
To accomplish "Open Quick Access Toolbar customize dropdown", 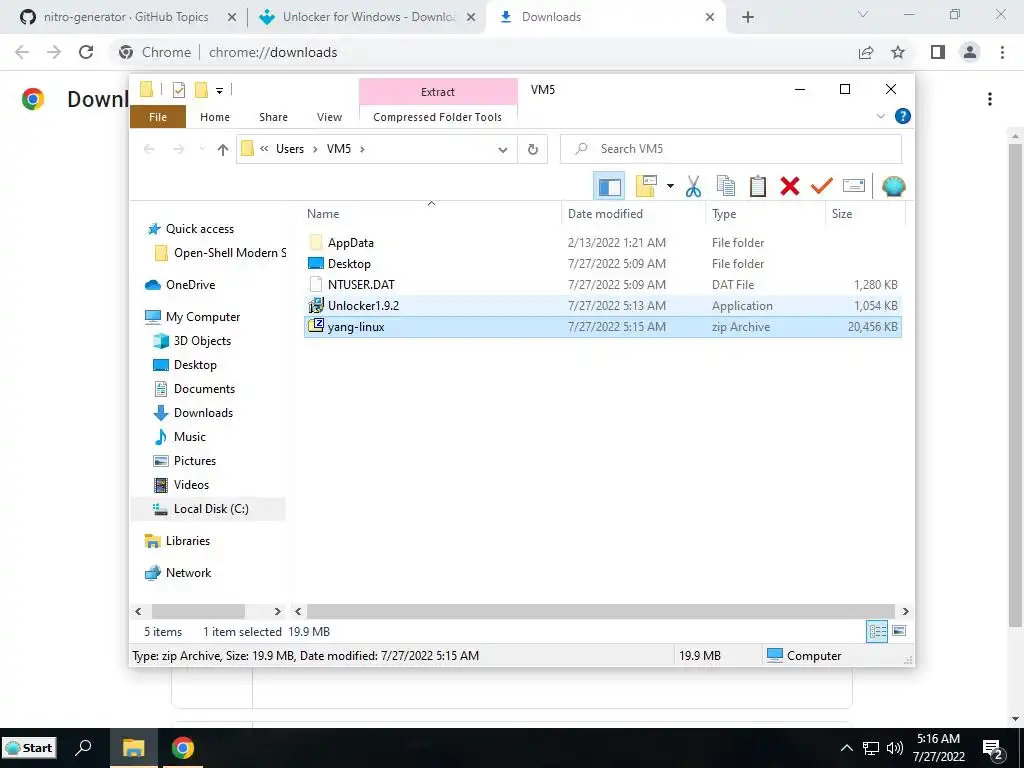I will click(x=219, y=91).
